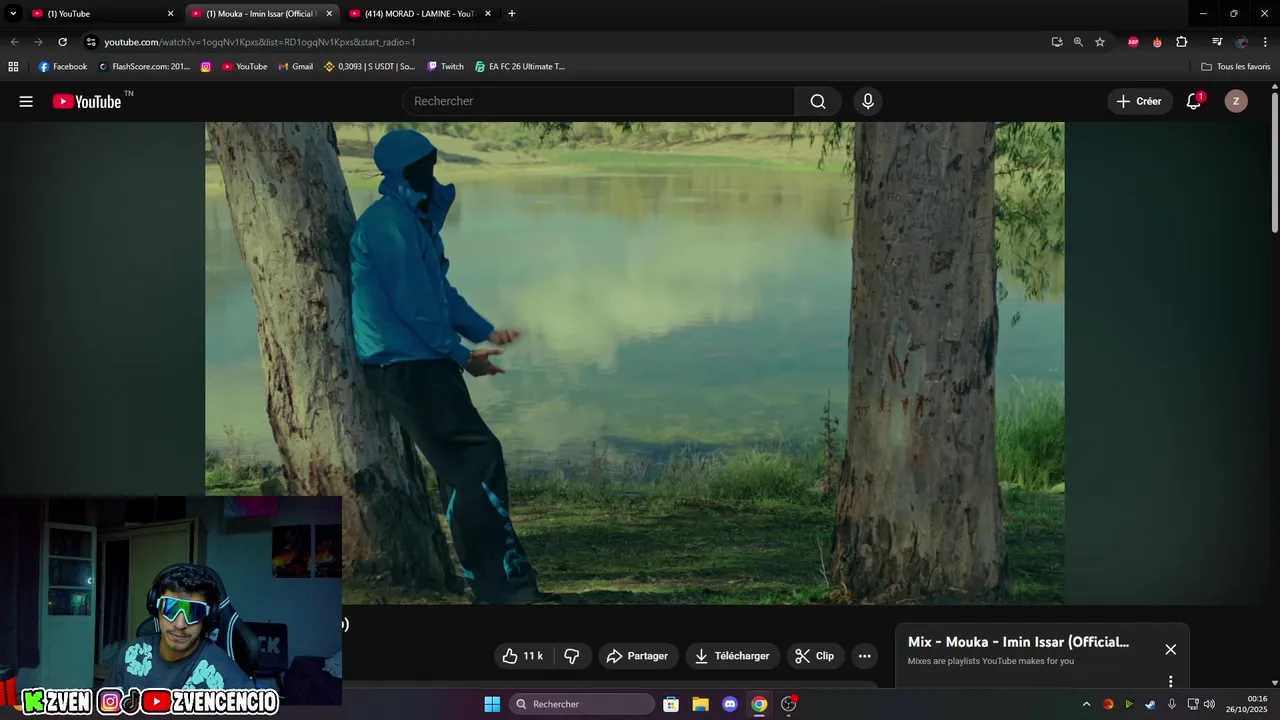Open the Mix playlist options three dots
The image size is (1280, 720).
(x=1171, y=681)
